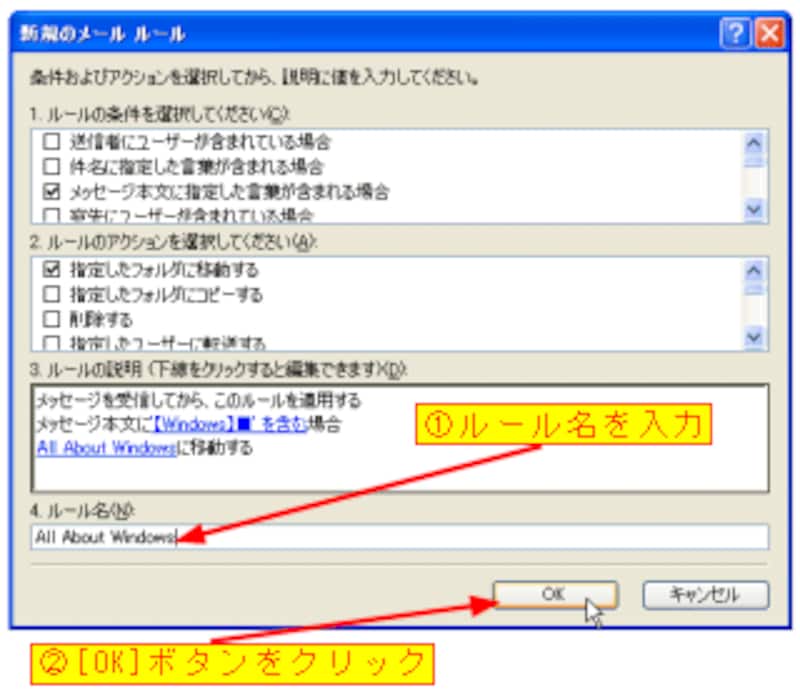
Task: Check 削除する action
Action: (x=52, y=319)
